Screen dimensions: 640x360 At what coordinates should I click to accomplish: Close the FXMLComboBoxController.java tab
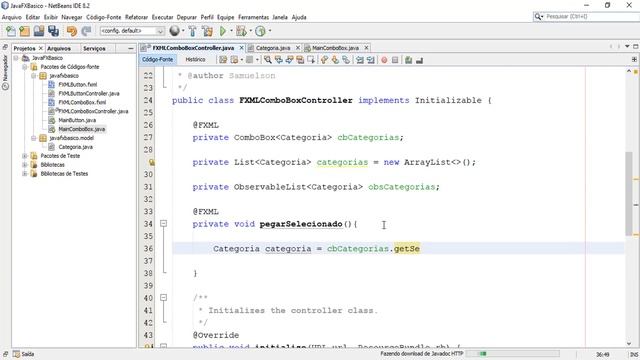click(x=241, y=48)
